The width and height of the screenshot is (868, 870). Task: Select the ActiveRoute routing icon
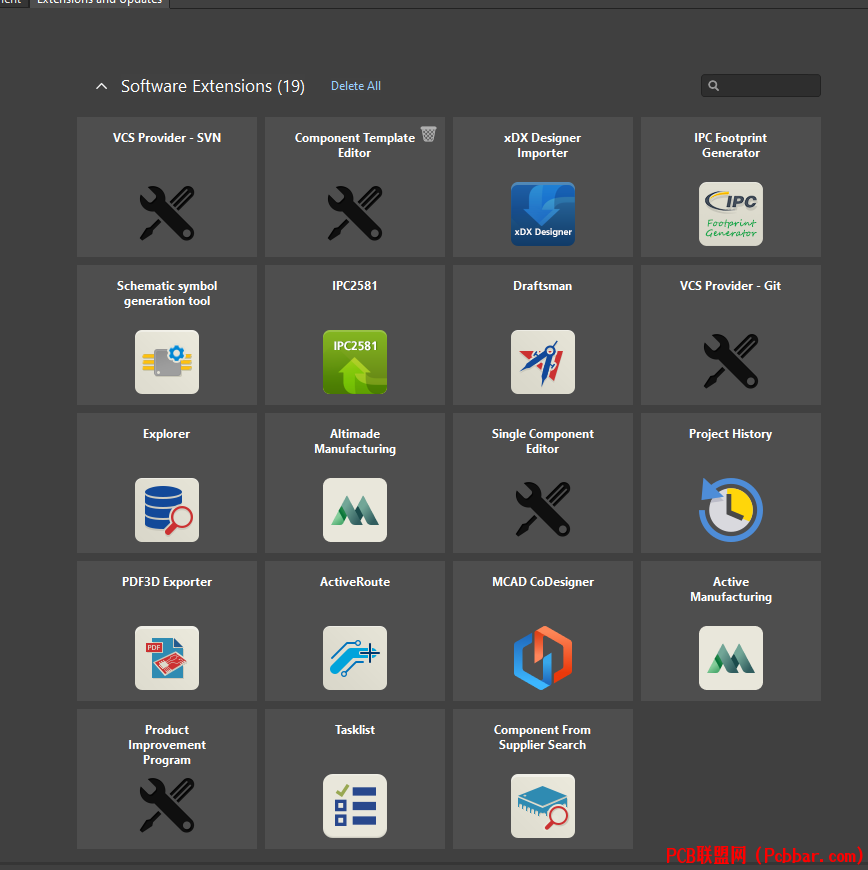355,658
